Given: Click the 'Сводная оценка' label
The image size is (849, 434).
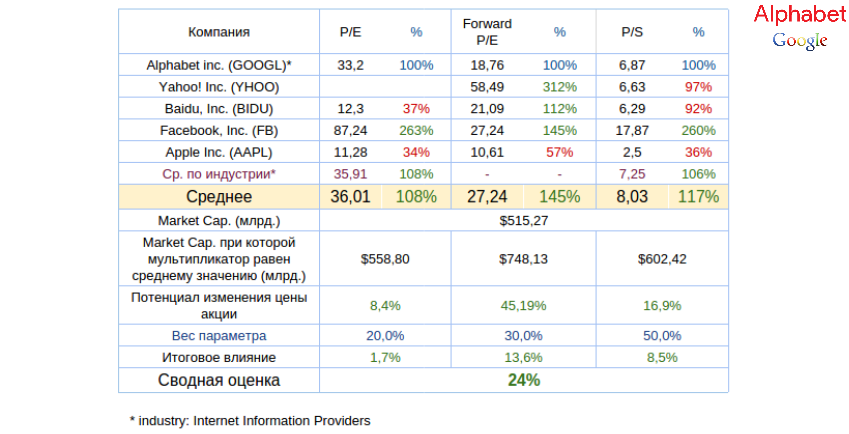Looking at the screenshot, I should point(219,380).
